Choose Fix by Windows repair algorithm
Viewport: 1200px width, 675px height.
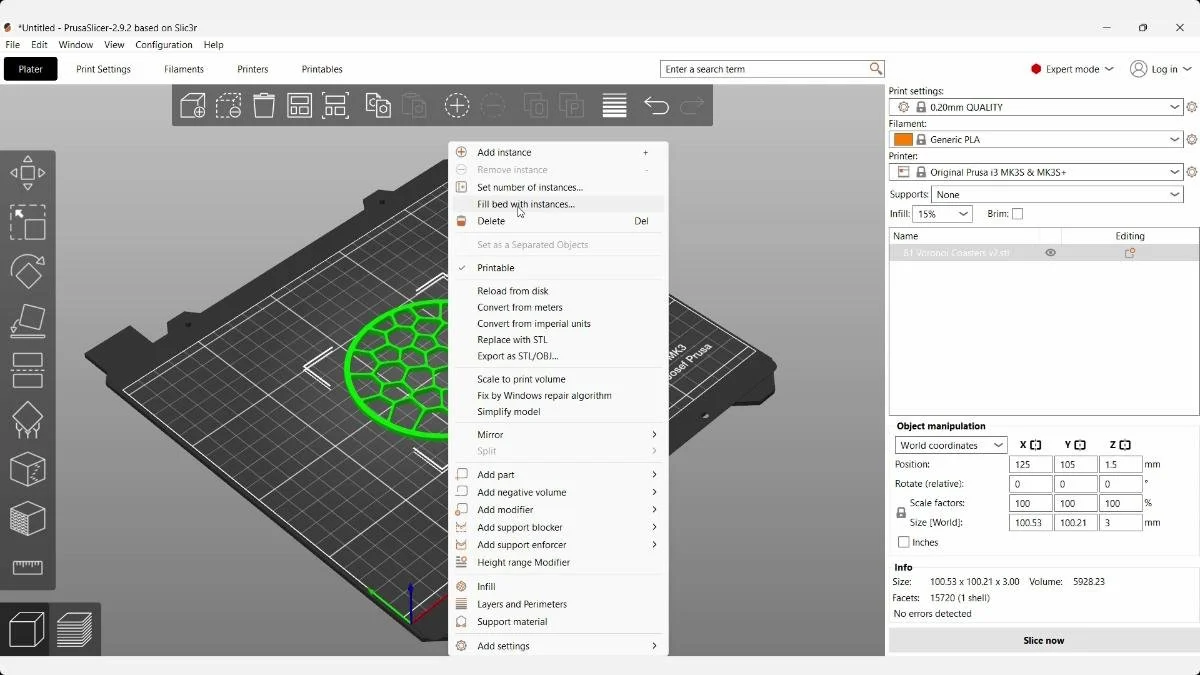557,396
